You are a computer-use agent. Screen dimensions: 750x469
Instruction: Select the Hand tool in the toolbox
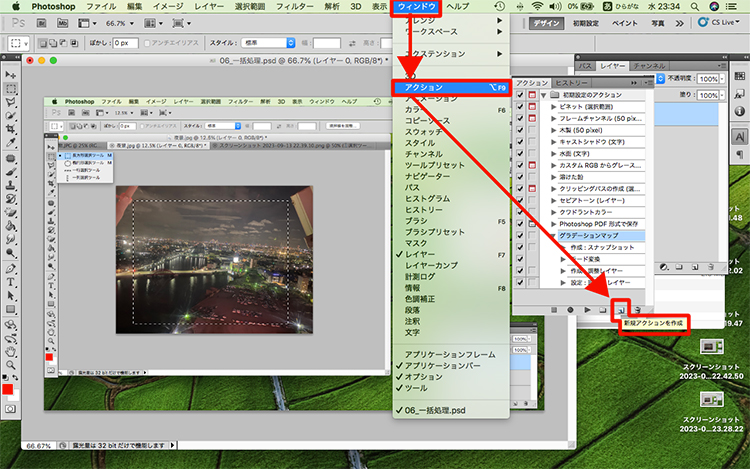click(11, 352)
